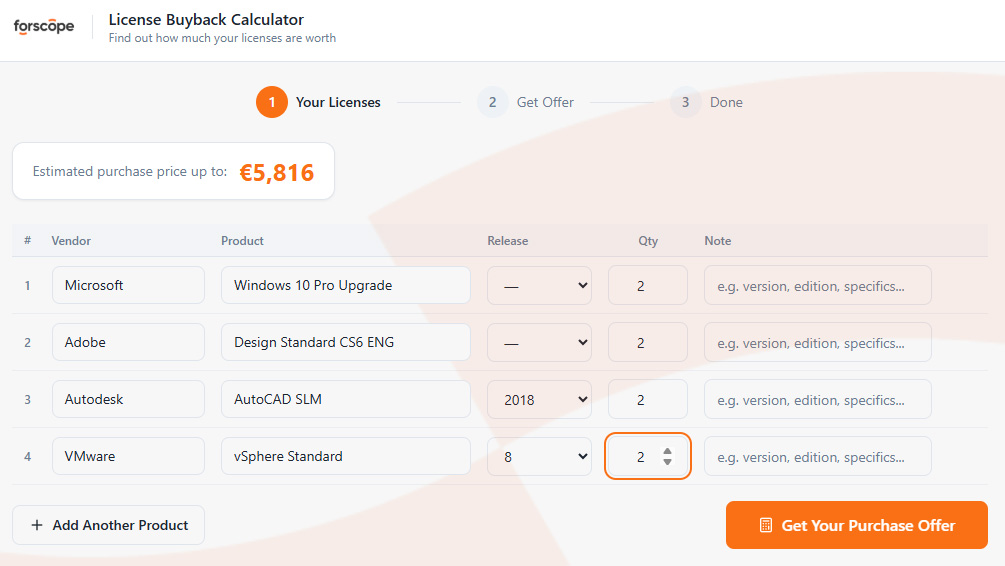Click 'Find out how much your licenses are worth'
The image size is (1005, 566).
tap(222, 38)
